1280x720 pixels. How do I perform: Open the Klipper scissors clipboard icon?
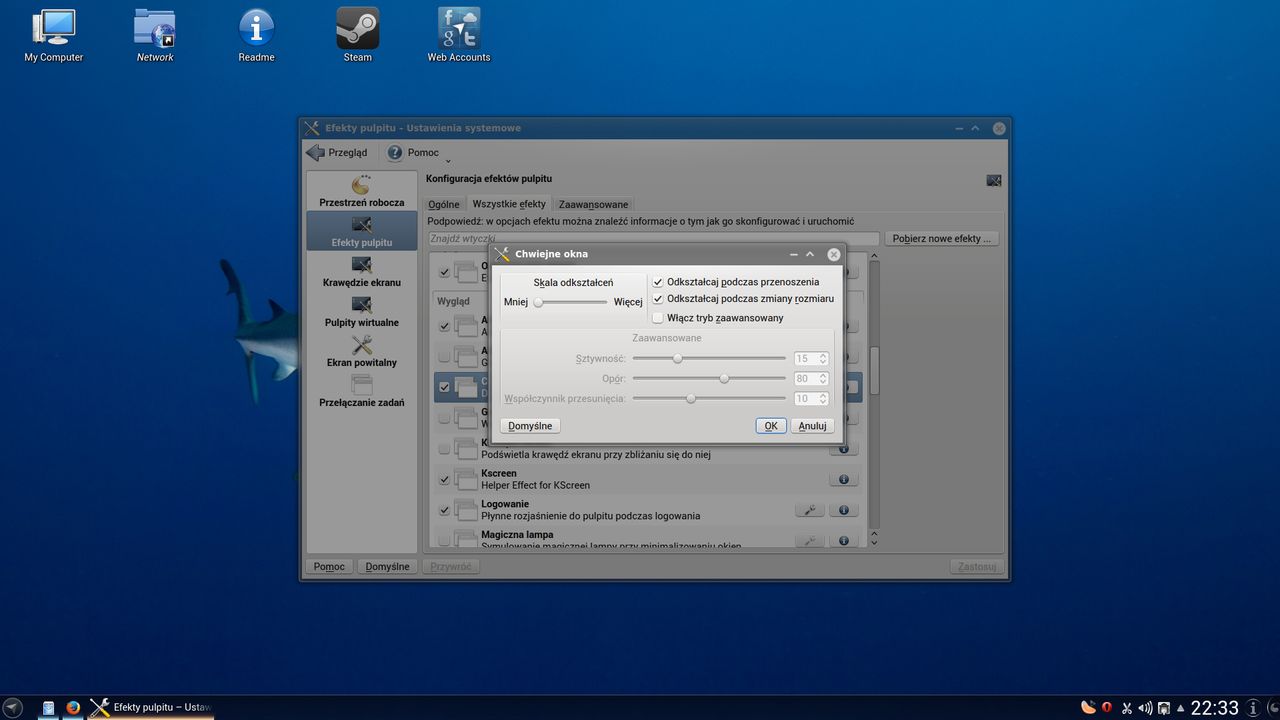pos(1127,708)
